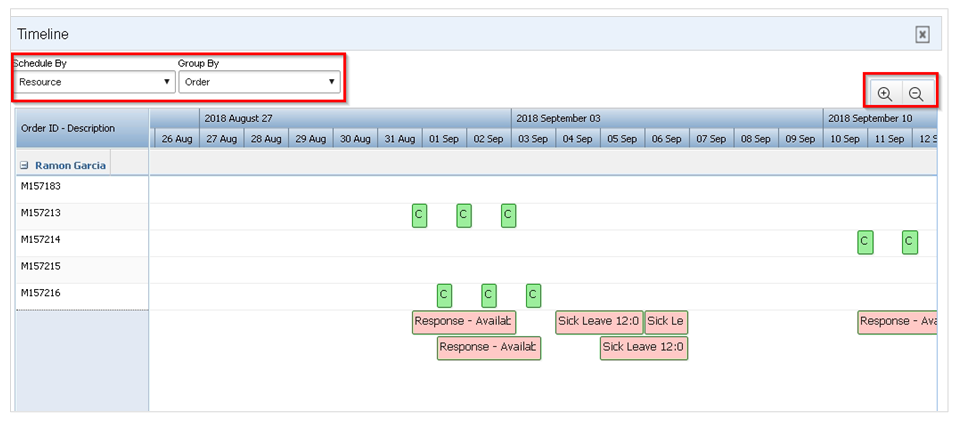Select order M157213 row

pos(41,212)
